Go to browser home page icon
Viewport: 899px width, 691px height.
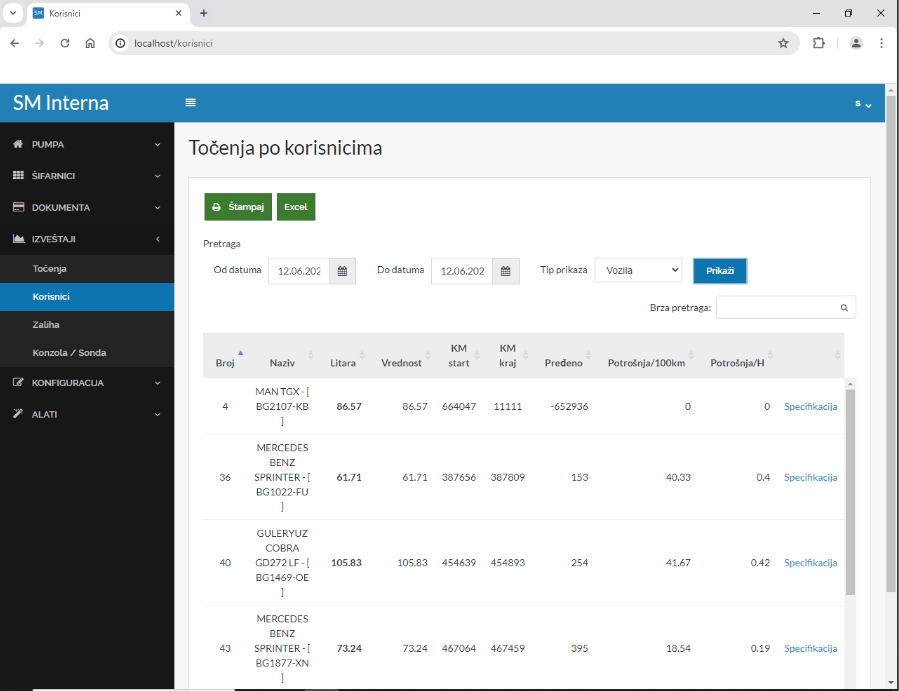point(90,43)
